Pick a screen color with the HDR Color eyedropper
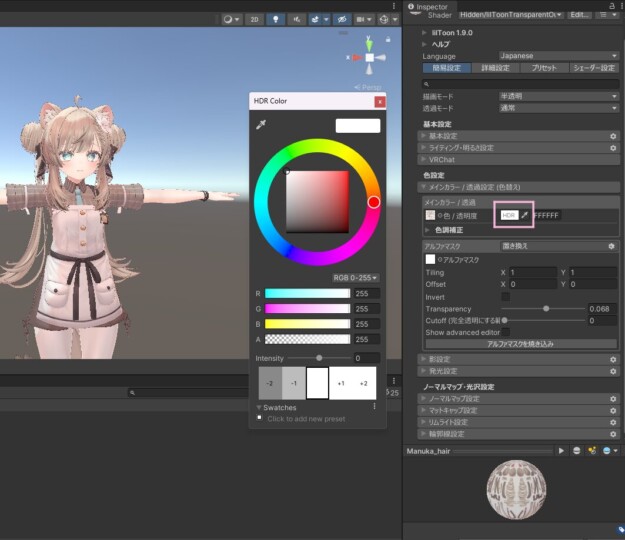The height and width of the screenshot is (540, 625). [261, 125]
